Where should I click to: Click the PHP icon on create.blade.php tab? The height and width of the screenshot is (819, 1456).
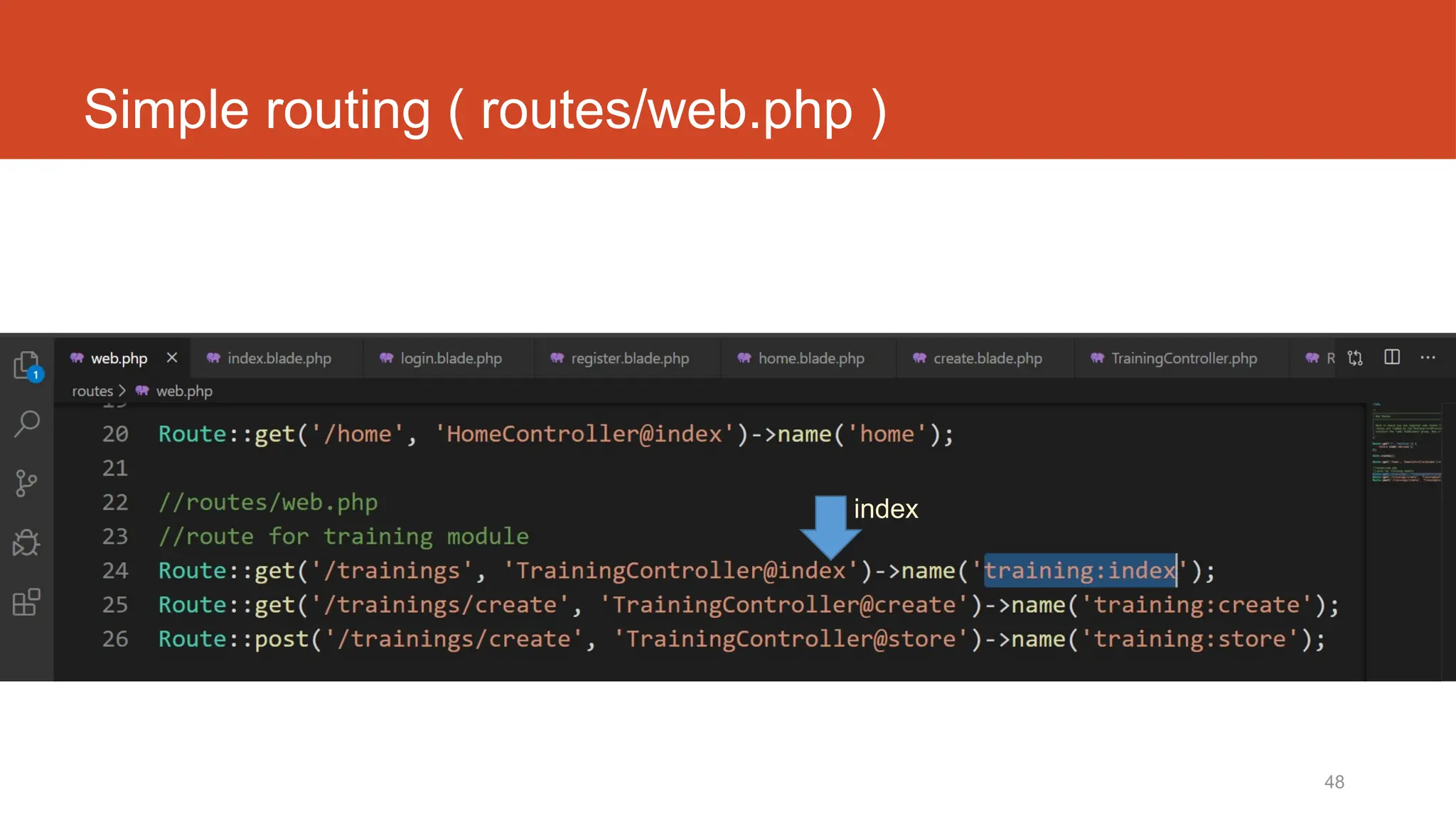click(x=919, y=358)
